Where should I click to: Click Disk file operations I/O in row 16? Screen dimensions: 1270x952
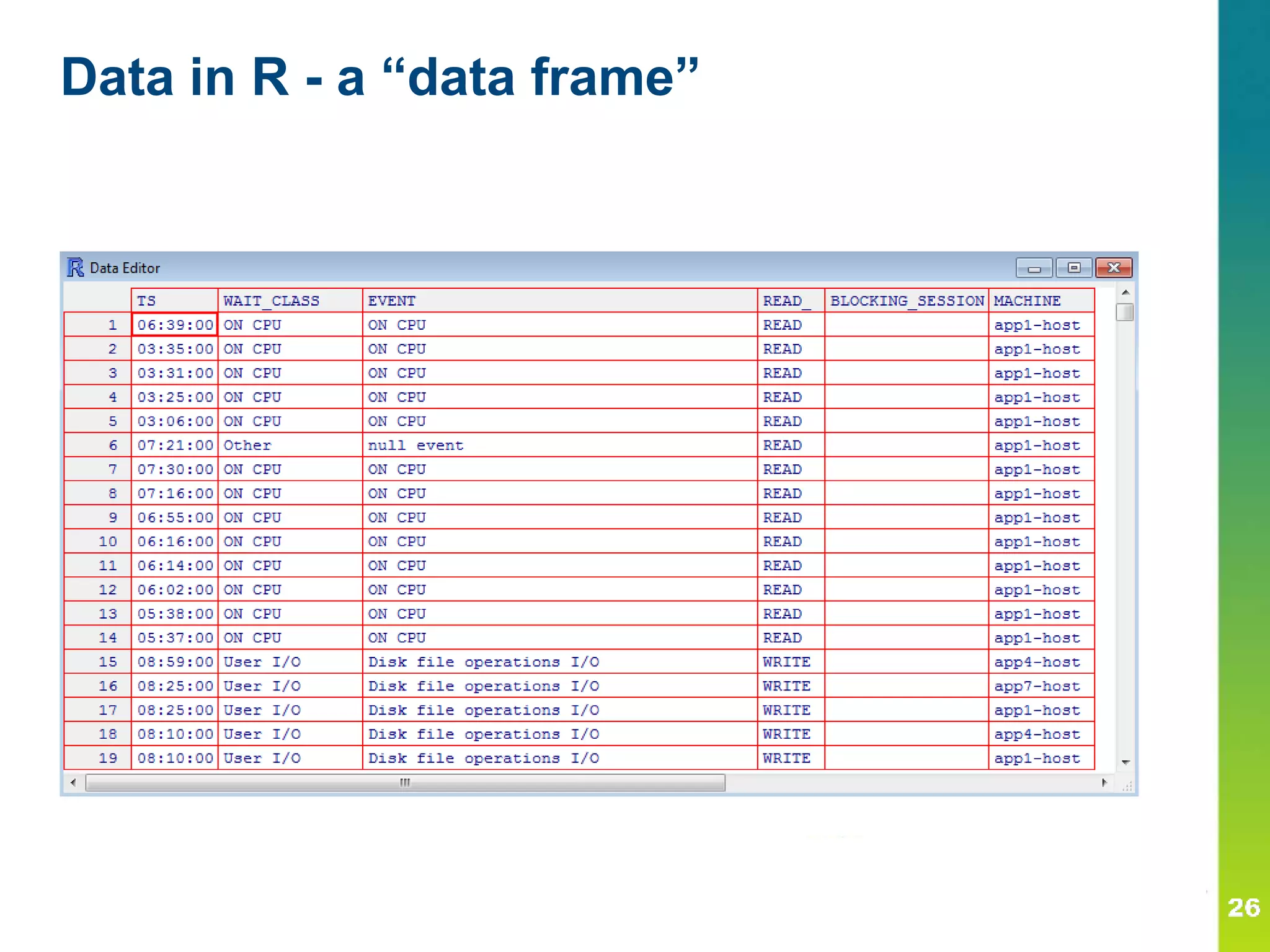coord(560,686)
